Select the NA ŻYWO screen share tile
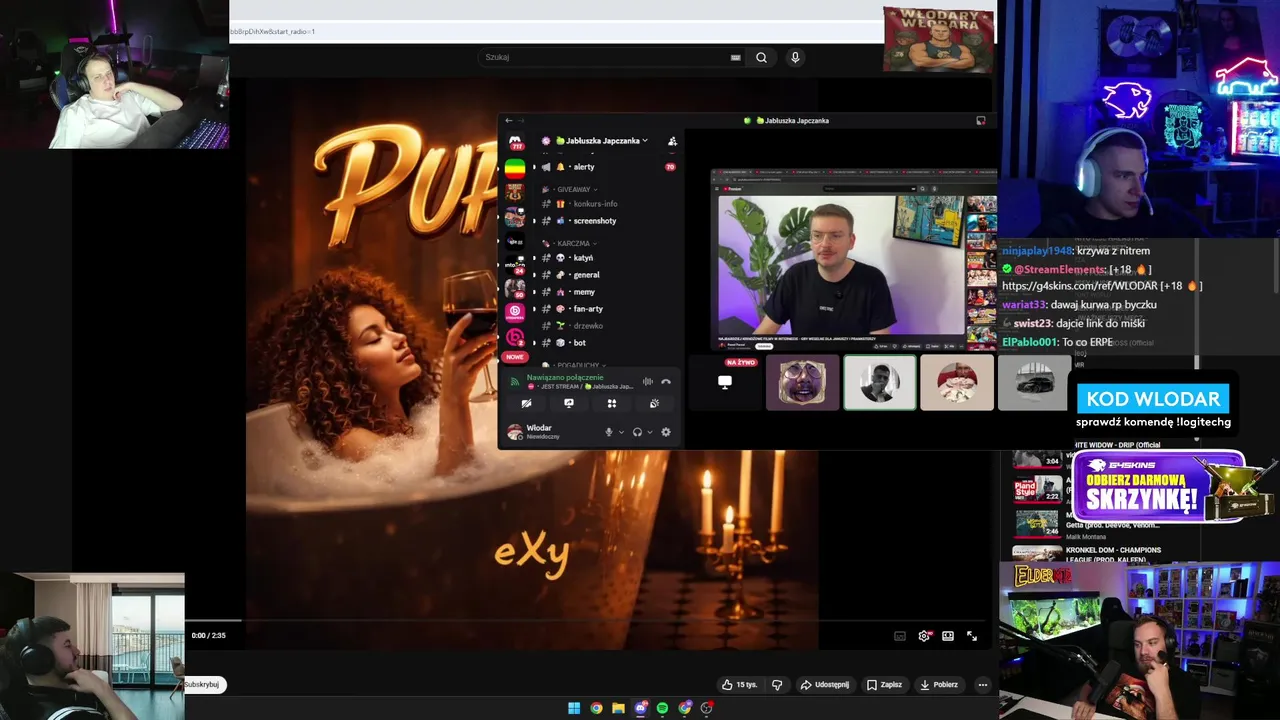The image size is (1280, 720). tap(725, 382)
